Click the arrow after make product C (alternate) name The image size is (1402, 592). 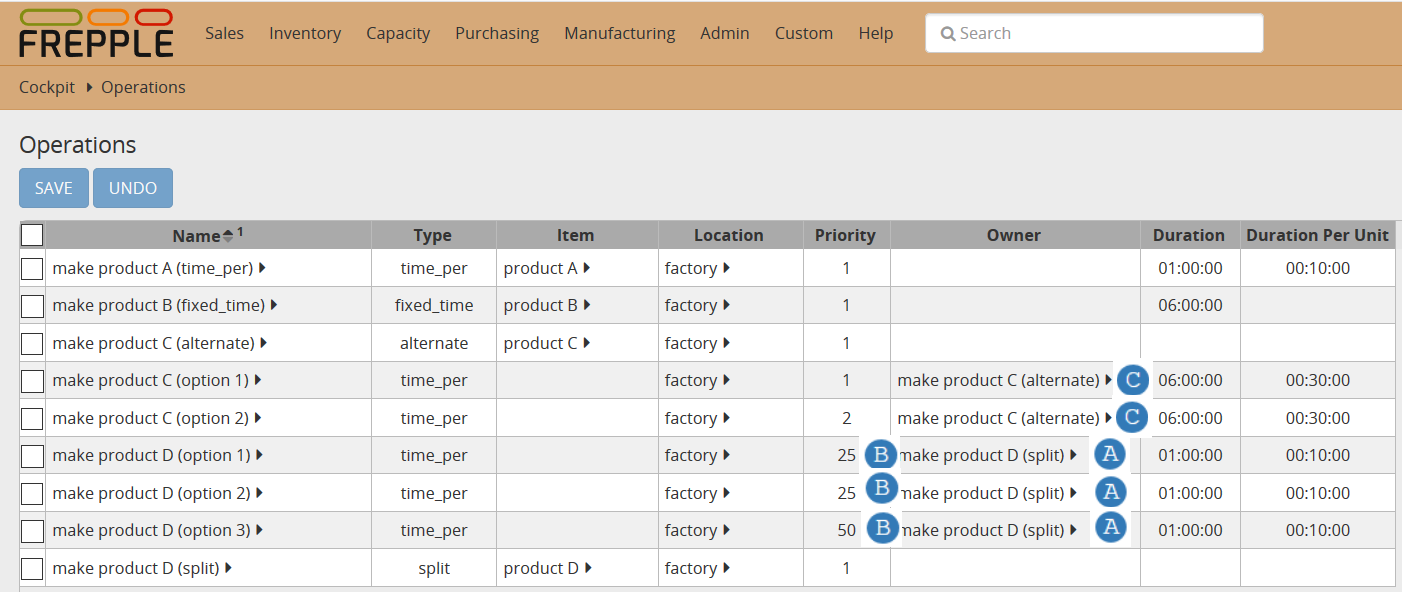pyautogui.click(x=264, y=343)
